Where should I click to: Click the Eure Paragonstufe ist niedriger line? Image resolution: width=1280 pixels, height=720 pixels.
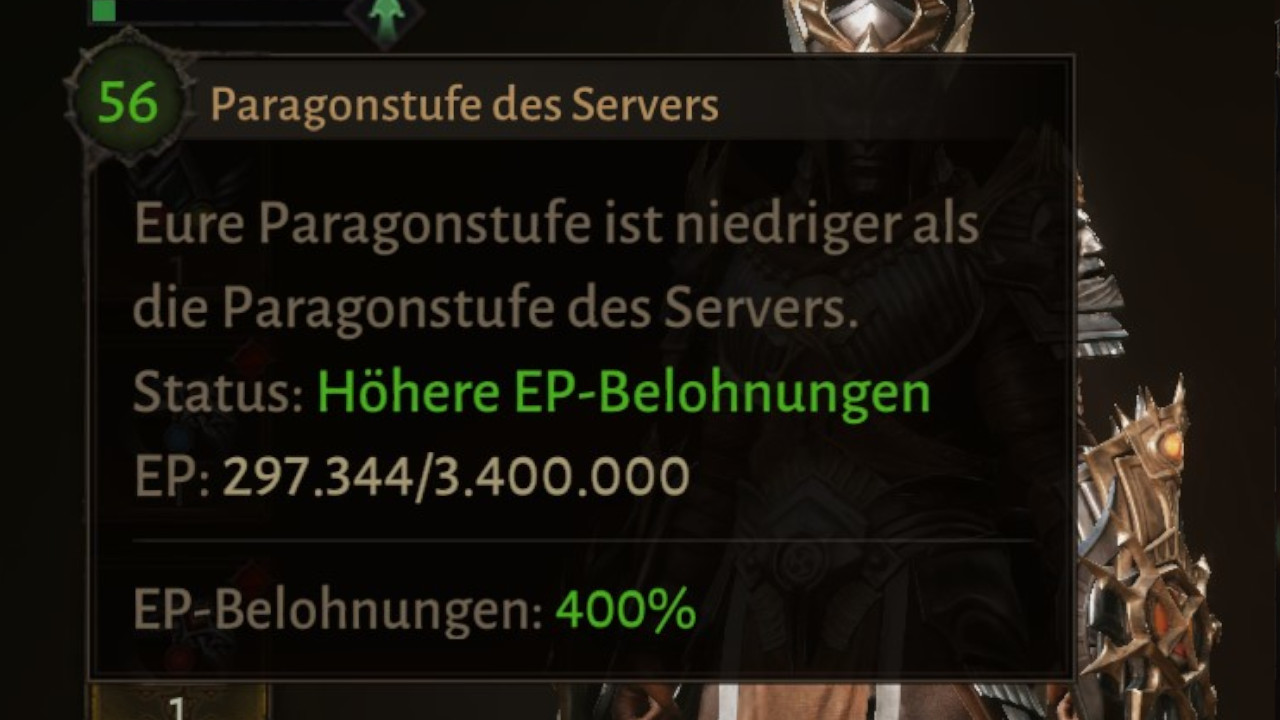point(556,227)
